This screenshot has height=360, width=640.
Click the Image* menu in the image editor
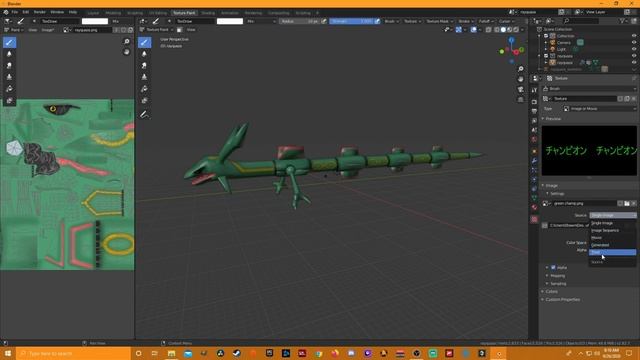[48, 30]
